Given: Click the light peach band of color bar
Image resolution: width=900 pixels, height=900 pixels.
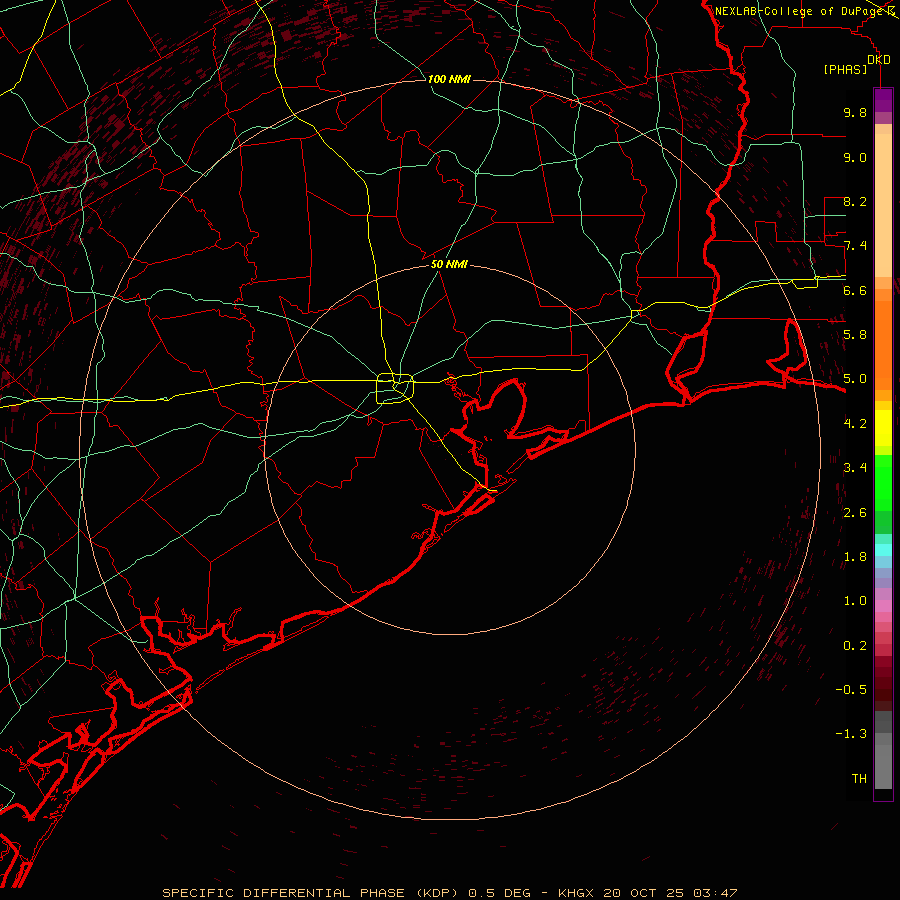Looking at the screenshot, I should click(x=883, y=207).
